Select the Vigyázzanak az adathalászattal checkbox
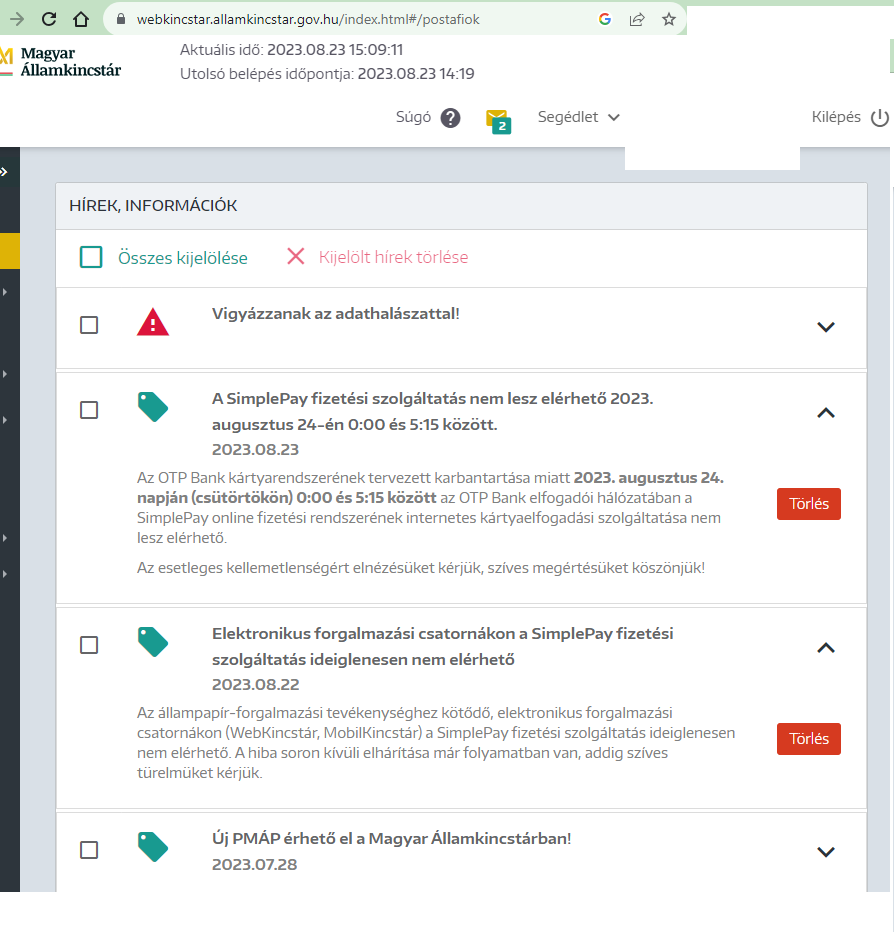The width and height of the screenshot is (895, 932). (89, 325)
